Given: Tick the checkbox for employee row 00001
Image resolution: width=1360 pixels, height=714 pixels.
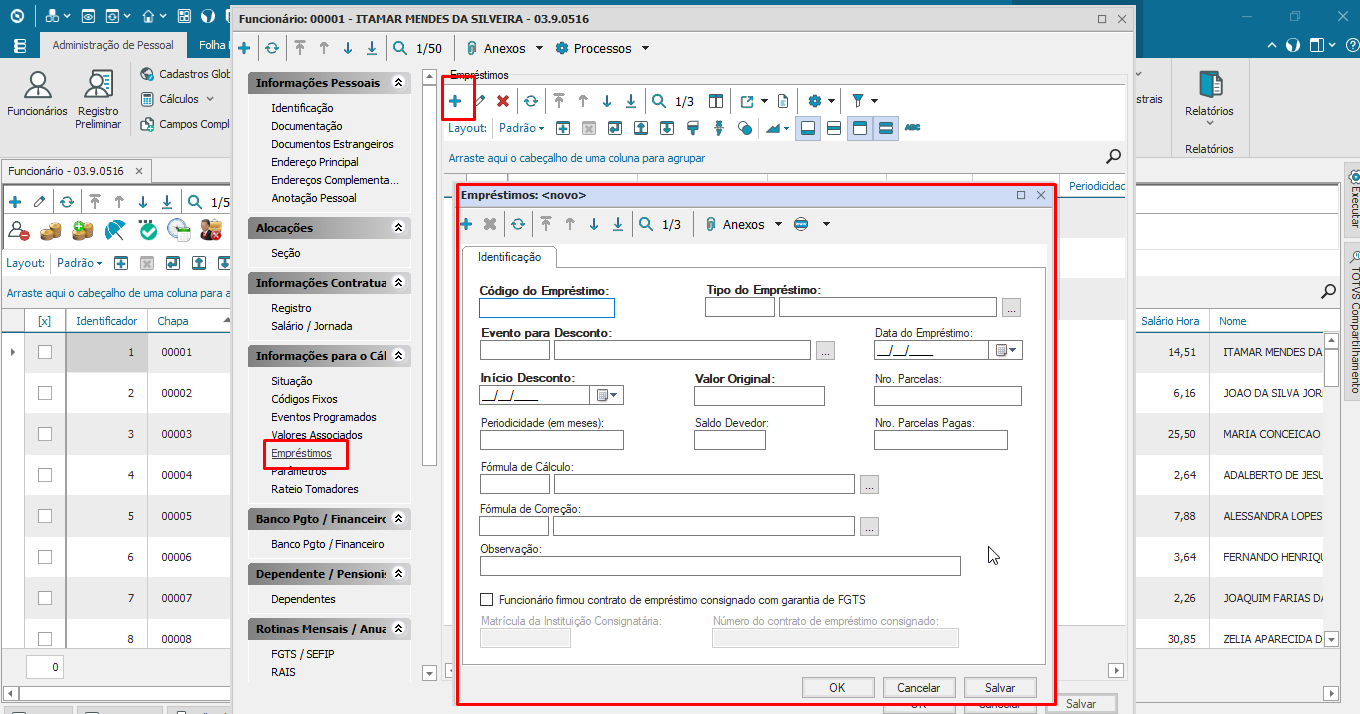Looking at the screenshot, I should (45, 352).
